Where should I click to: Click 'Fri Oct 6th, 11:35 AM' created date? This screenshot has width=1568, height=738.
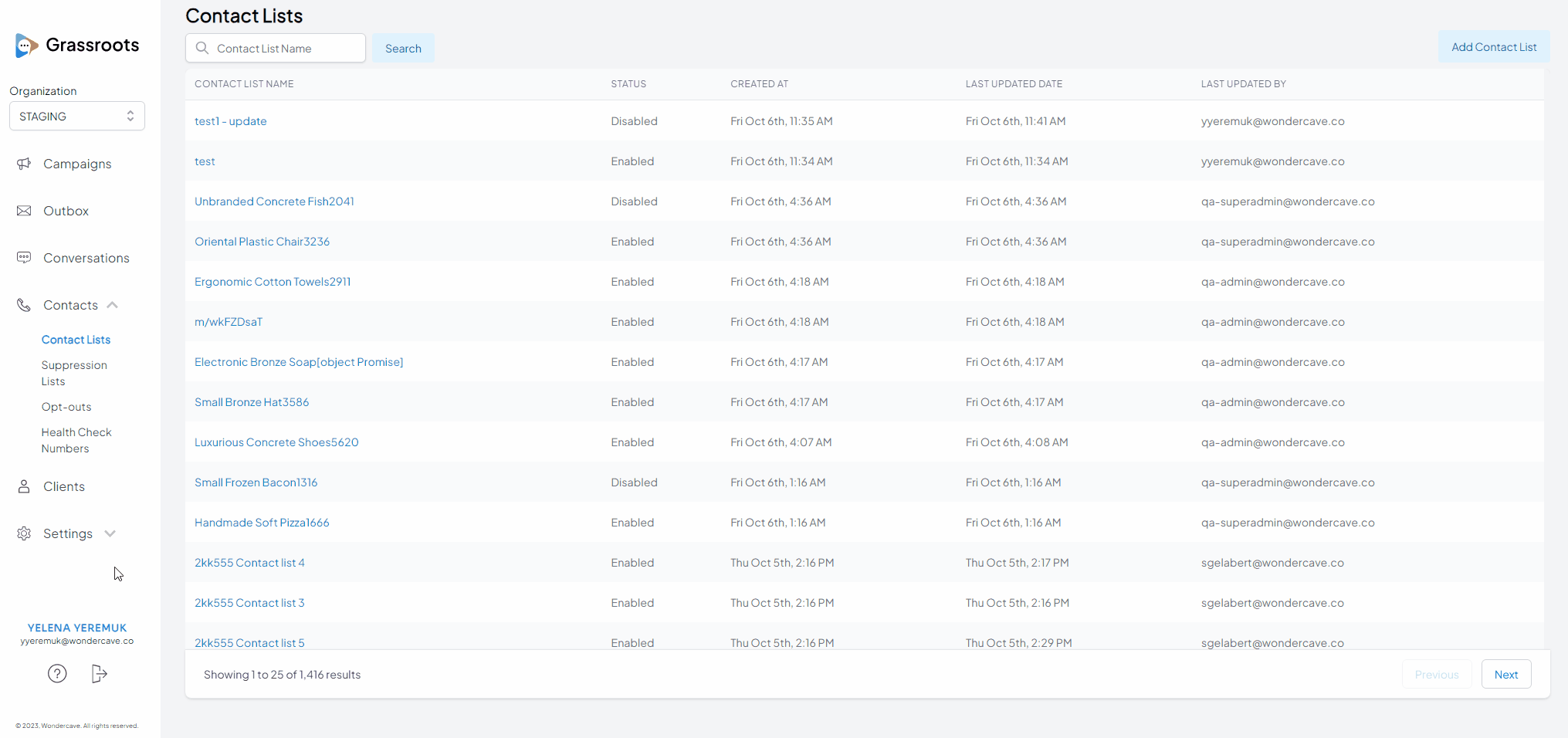(x=781, y=121)
